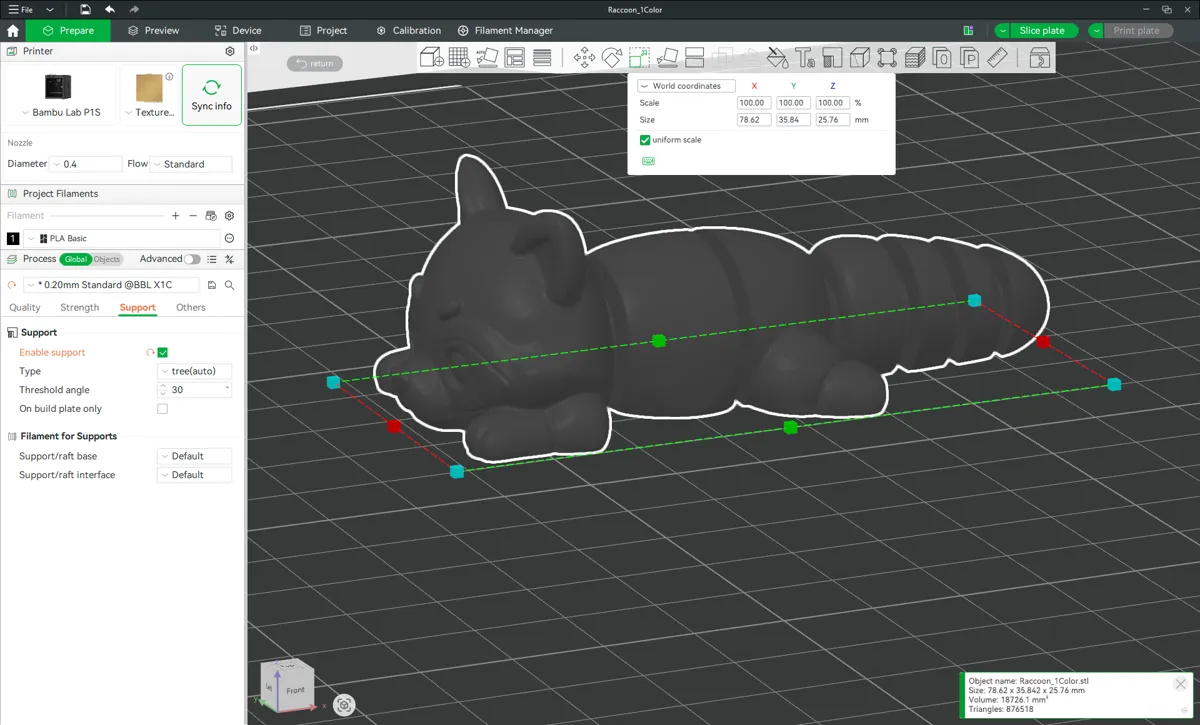Open filament settings gear icon
Screen dimensions: 1200x725
coord(229,215)
